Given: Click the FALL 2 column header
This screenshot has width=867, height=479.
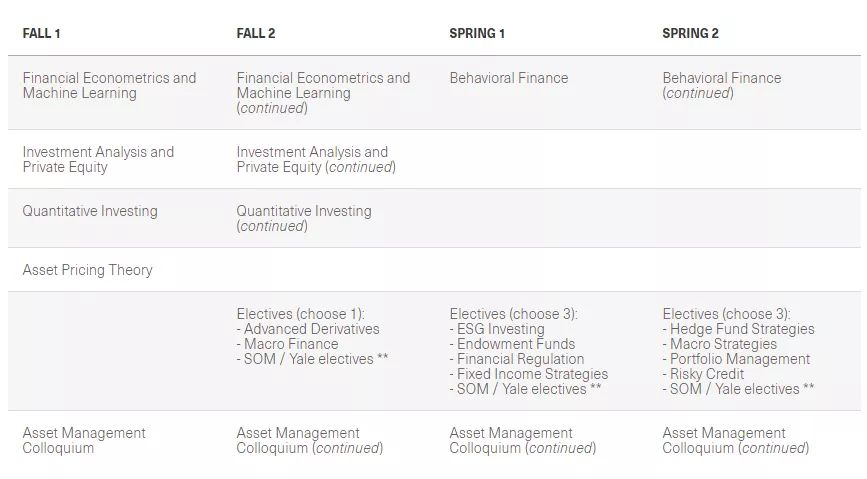Looking at the screenshot, I should [256, 33].
